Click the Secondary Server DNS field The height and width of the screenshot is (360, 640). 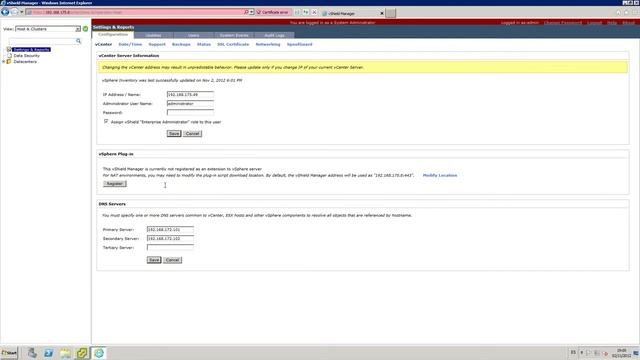tap(170, 238)
